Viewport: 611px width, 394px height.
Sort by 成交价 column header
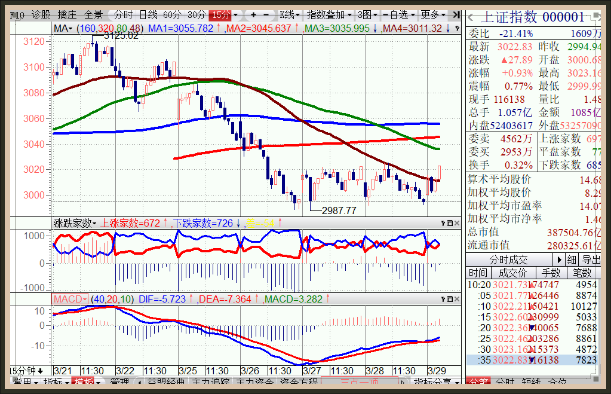tap(513, 273)
